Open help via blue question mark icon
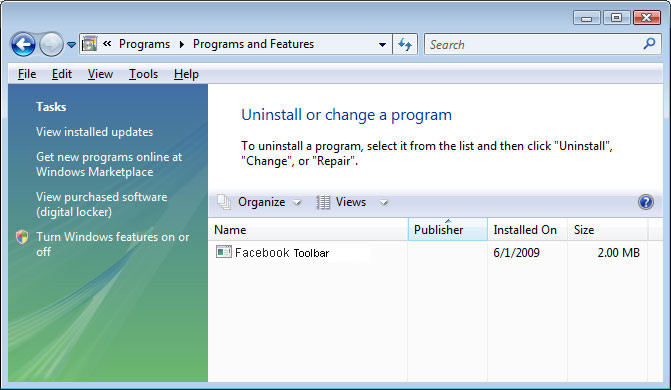Viewport: 671px width, 390px height. (645, 202)
